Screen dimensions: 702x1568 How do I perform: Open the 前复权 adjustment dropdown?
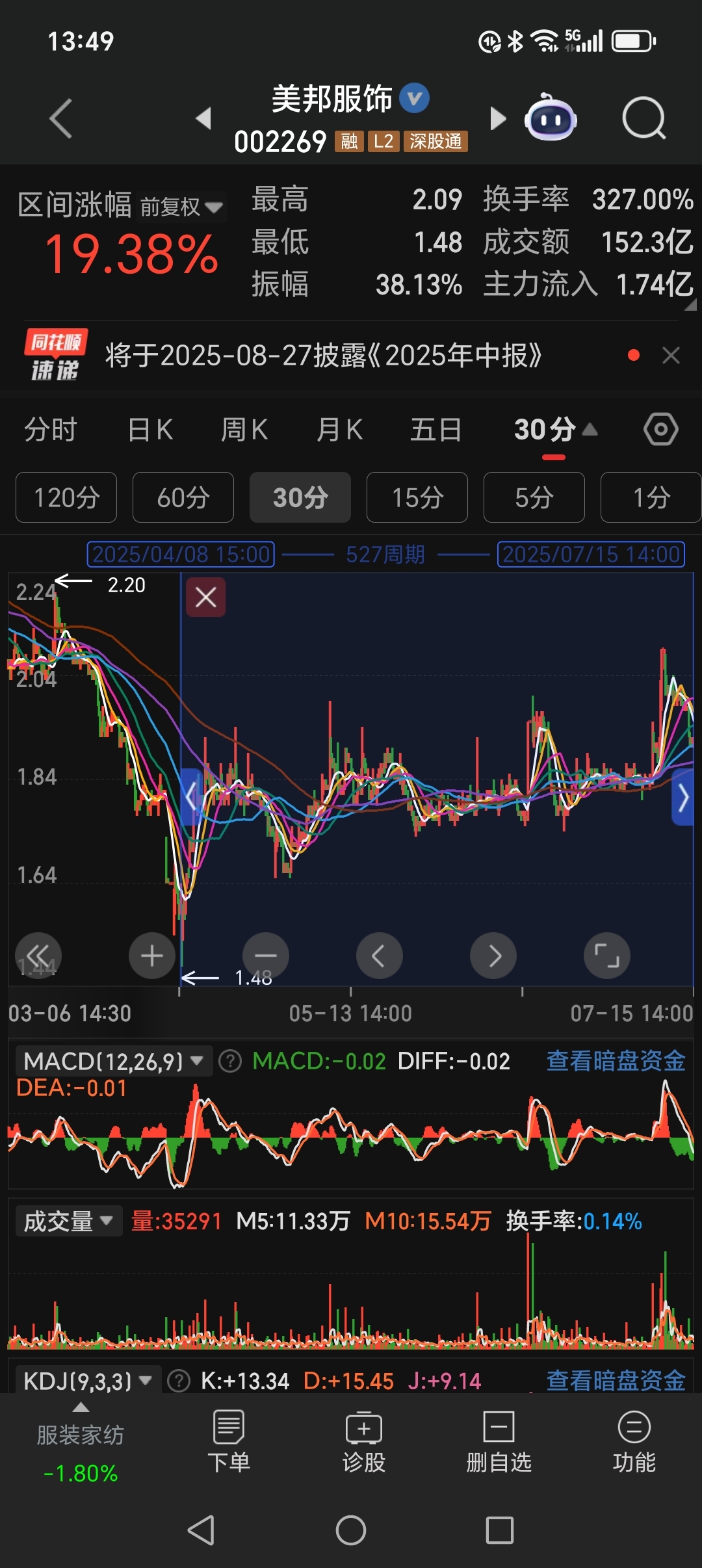pyautogui.click(x=182, y=207)
